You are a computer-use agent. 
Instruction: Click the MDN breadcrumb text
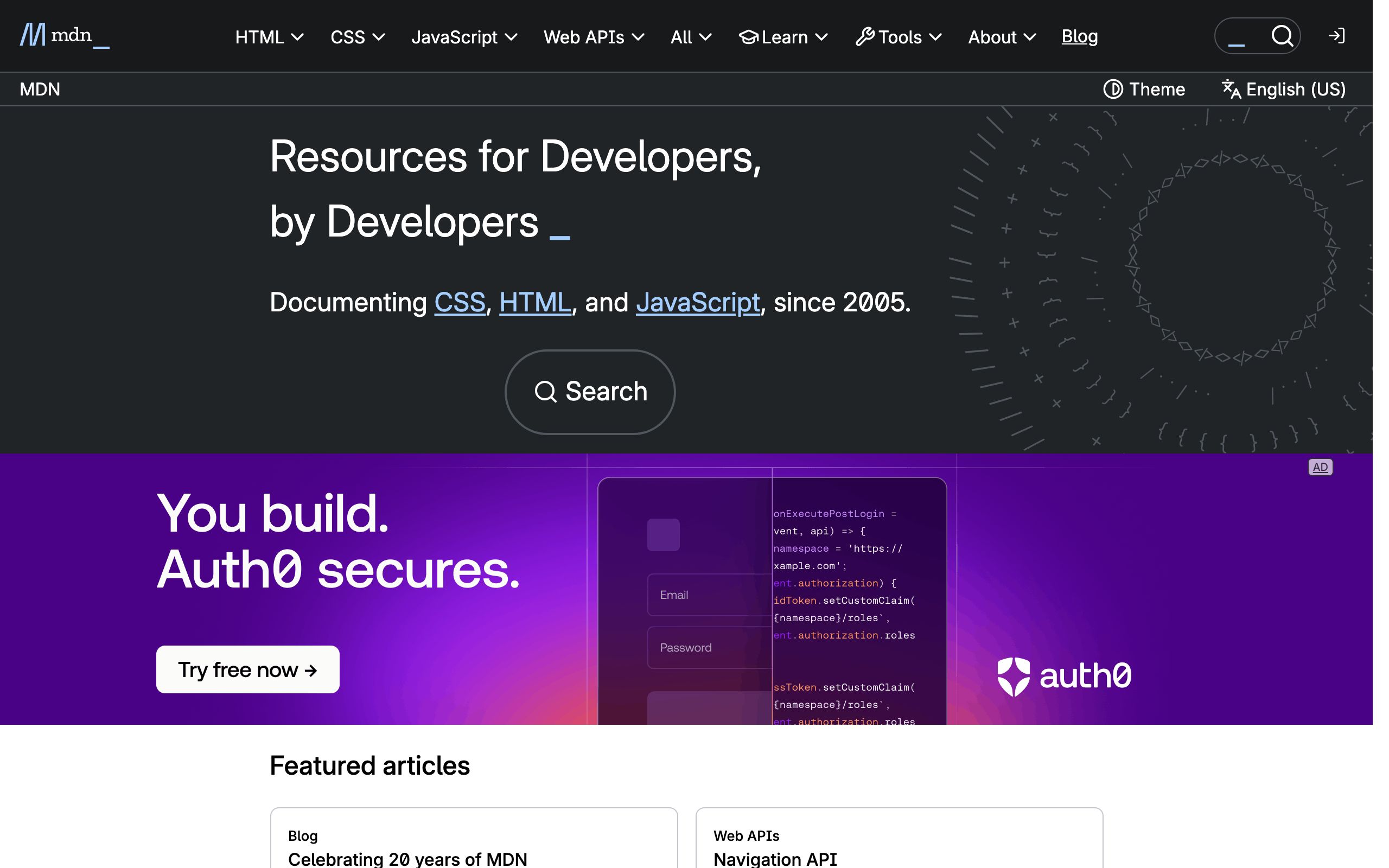point(40,89)
